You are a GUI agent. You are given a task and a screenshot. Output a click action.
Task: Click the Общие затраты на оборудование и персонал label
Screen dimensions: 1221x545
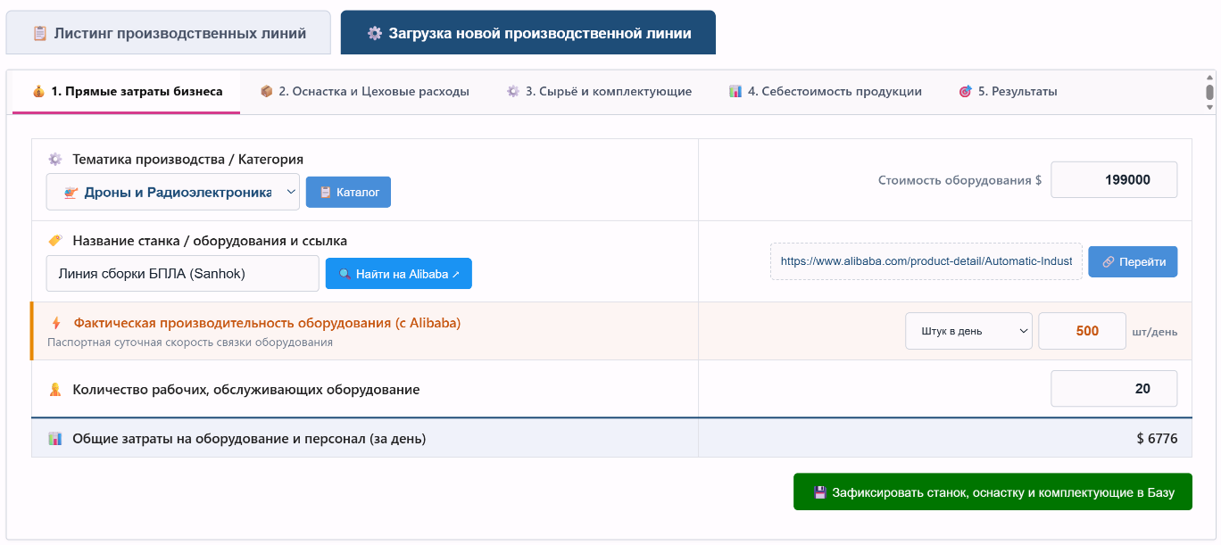249,438
